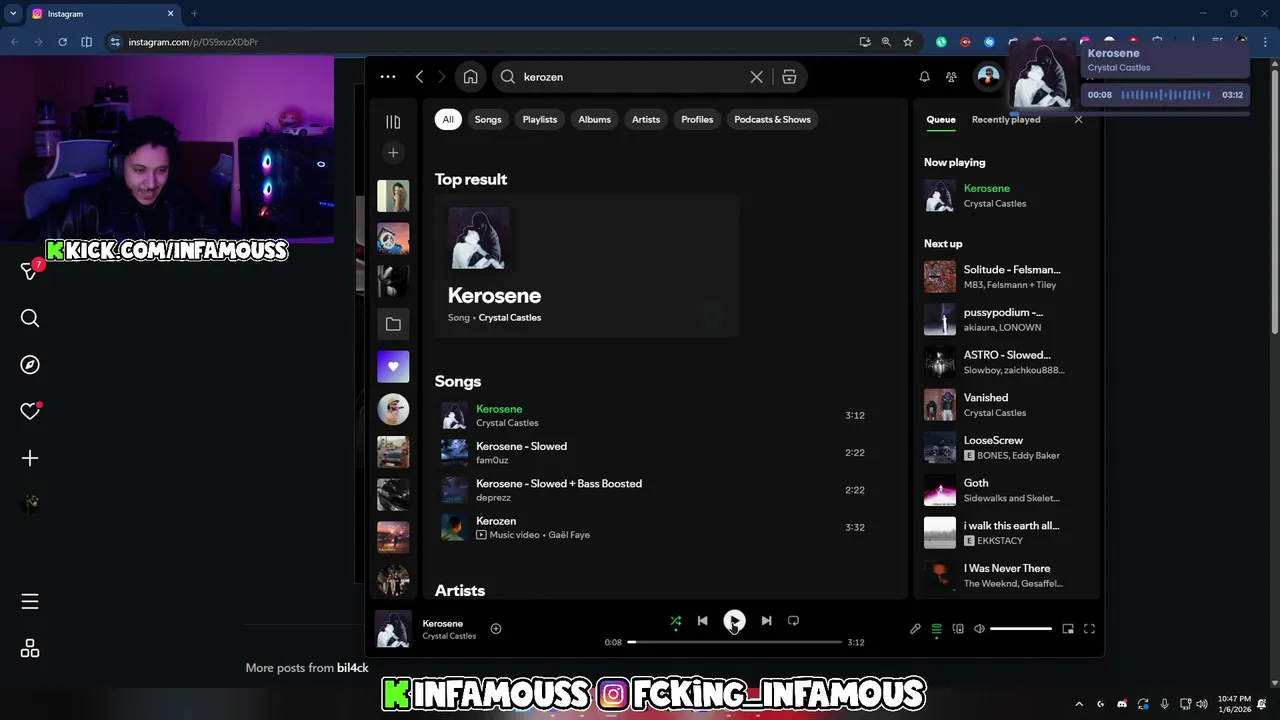Viewport: 1280px width, 720px height.
Task: Filter results by Podcasts & Shows
Action: click(773, 119)
